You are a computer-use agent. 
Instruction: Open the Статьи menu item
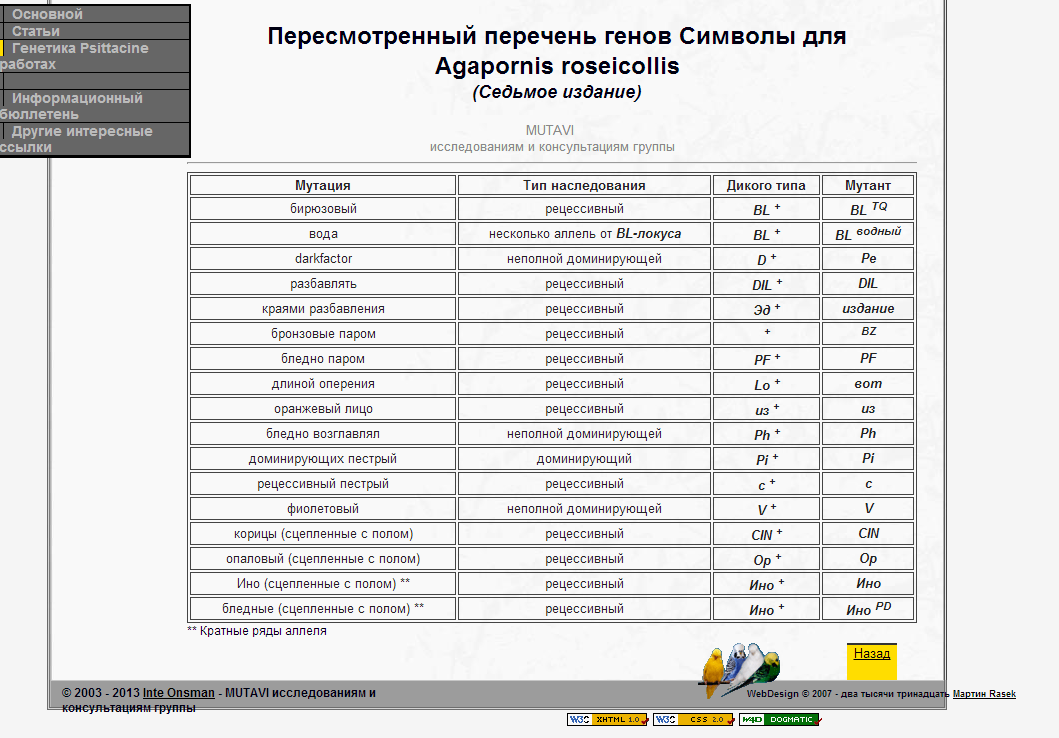pyautogui.click(x=95, y=31)
